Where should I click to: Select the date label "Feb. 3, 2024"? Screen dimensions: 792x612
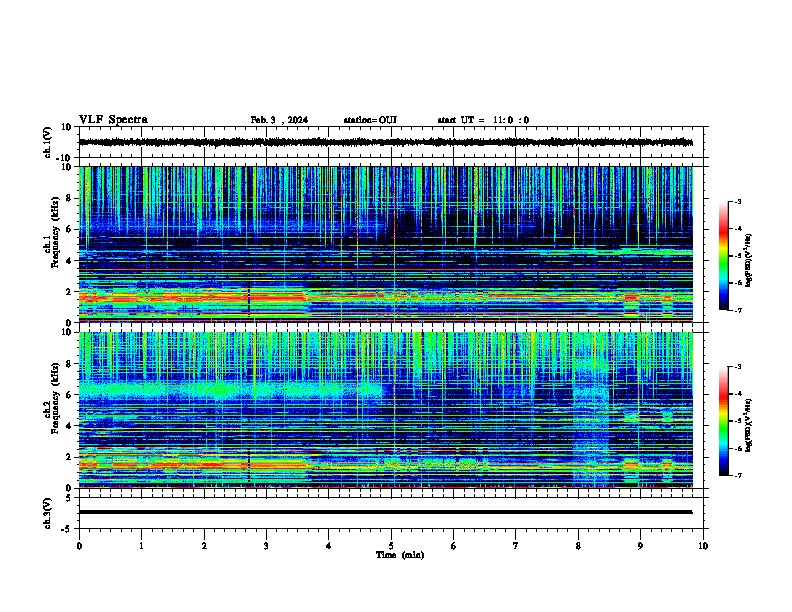(x=279, y=120)
